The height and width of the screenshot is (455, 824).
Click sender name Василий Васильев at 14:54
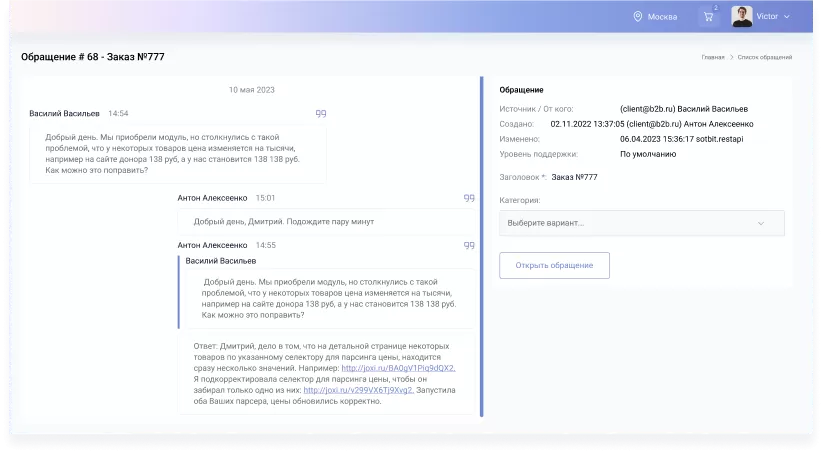pyautogui.click(x=65, y=114)
